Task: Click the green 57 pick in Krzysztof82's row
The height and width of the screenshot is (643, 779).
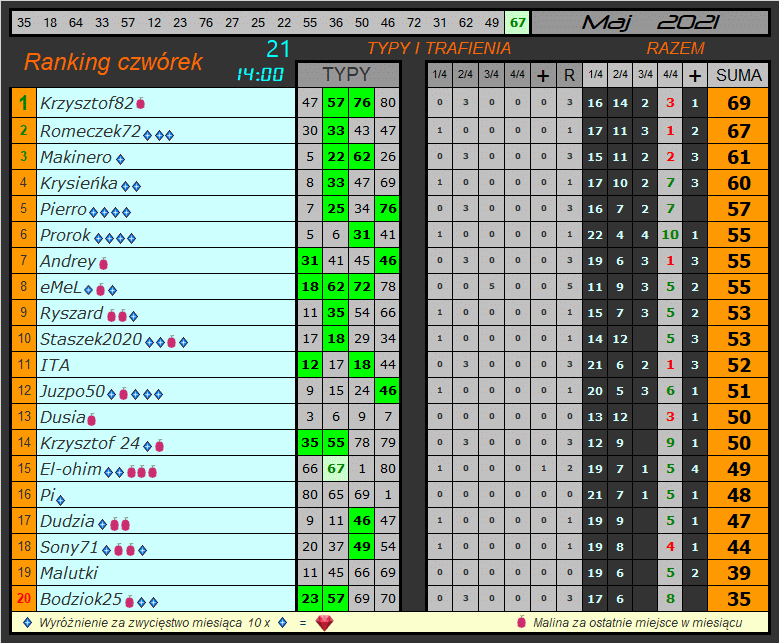Action: pos(336,103)
